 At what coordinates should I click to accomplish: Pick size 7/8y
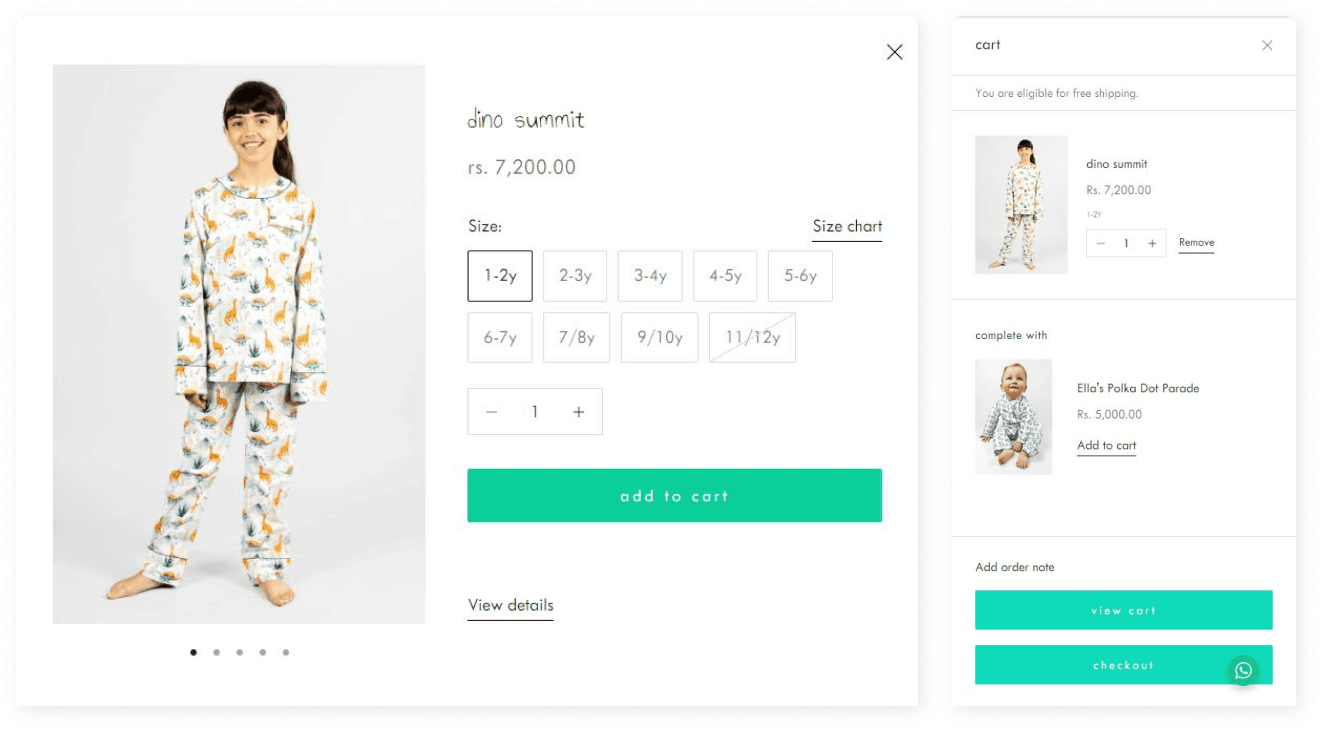(x=577, y=338)
